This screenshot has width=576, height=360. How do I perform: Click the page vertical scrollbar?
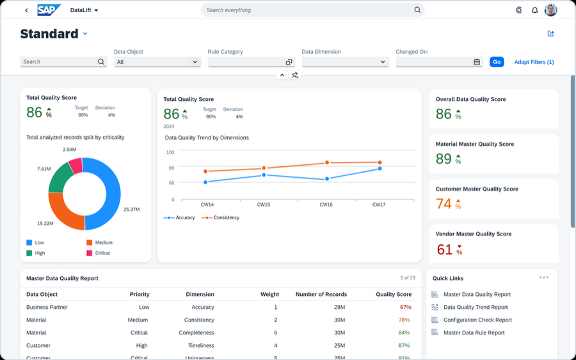coord(573,152)
